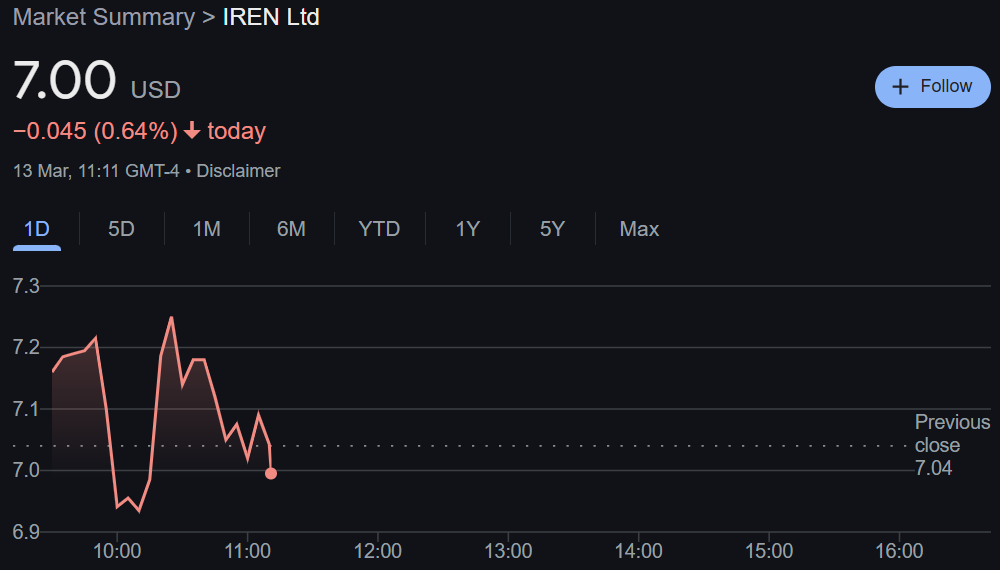Viewport: 1000px width, 570px height.
Task: Click the 7.3 price axis label
Action: coord(26,286)
